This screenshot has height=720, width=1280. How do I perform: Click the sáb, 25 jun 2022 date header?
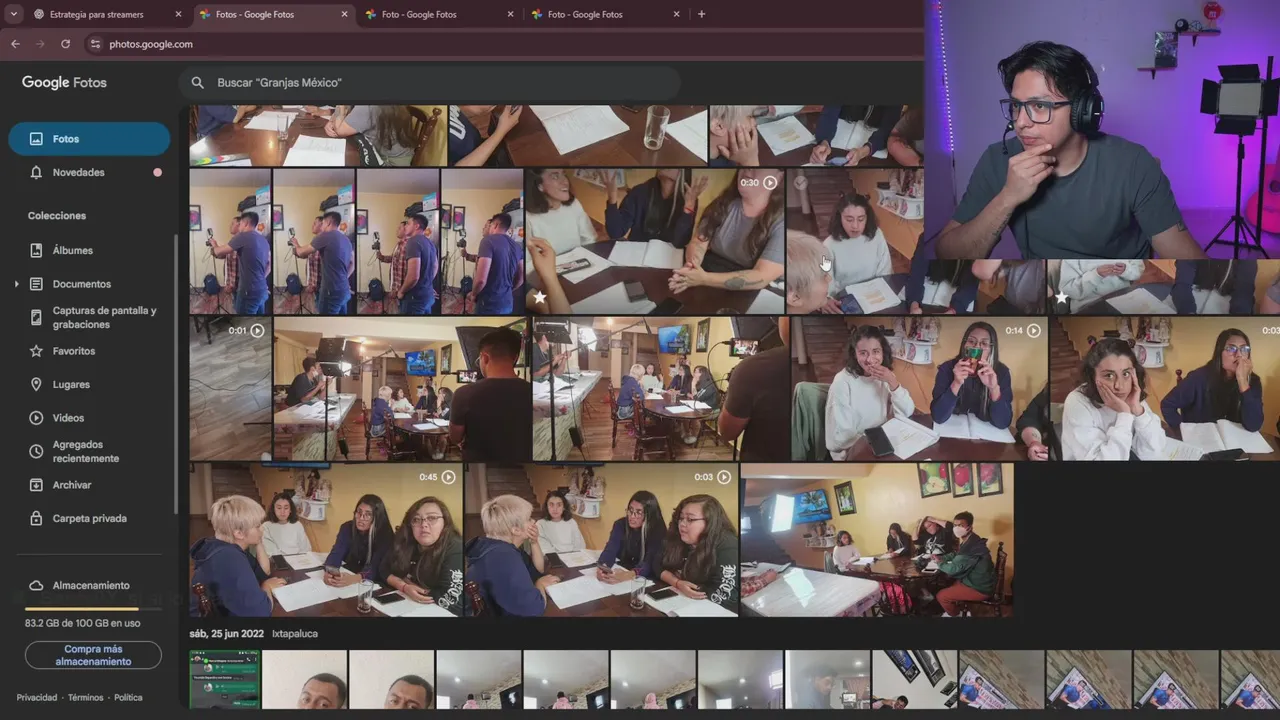227,633
